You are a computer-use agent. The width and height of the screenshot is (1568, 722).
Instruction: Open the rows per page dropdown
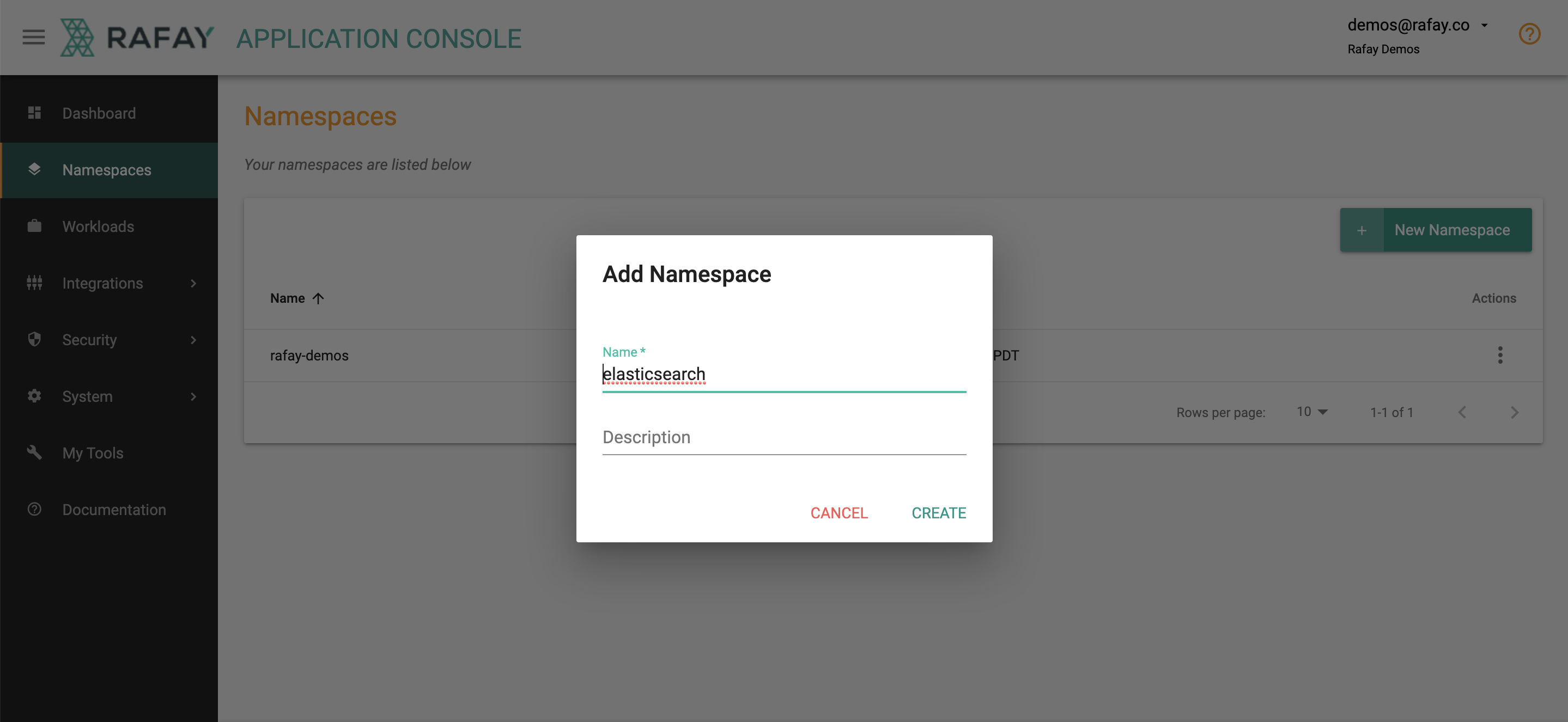[x=1312, y=412]
